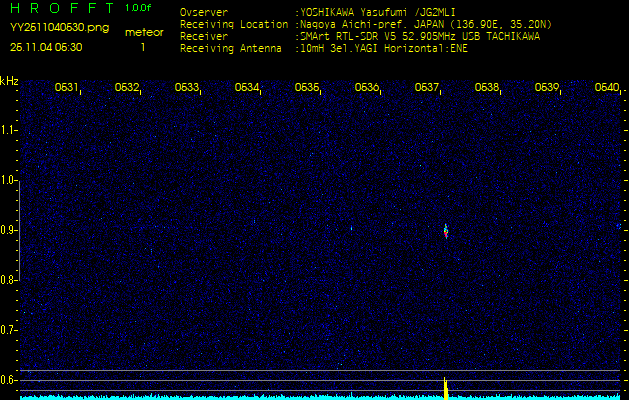Click the kHz axis unit label
Image resolution: width=629 pixels, height=400 pixels.
click(9, 81)
